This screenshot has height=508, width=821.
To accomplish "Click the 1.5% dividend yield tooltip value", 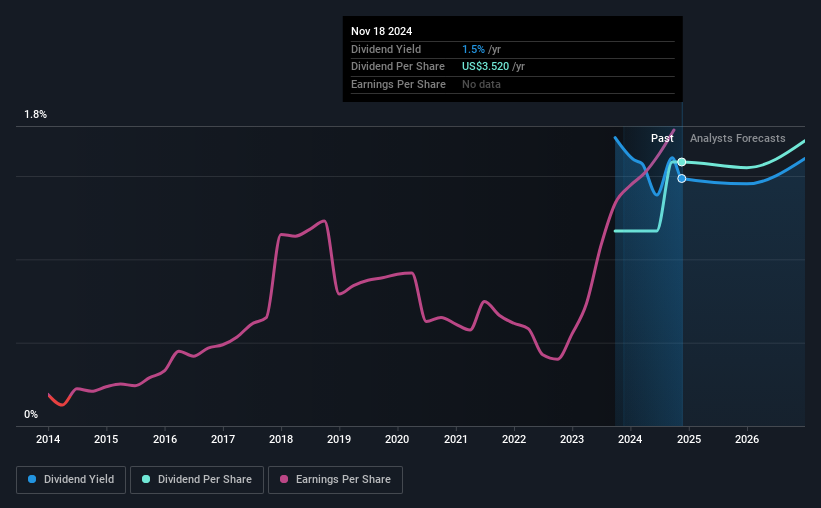I will 473,49.
